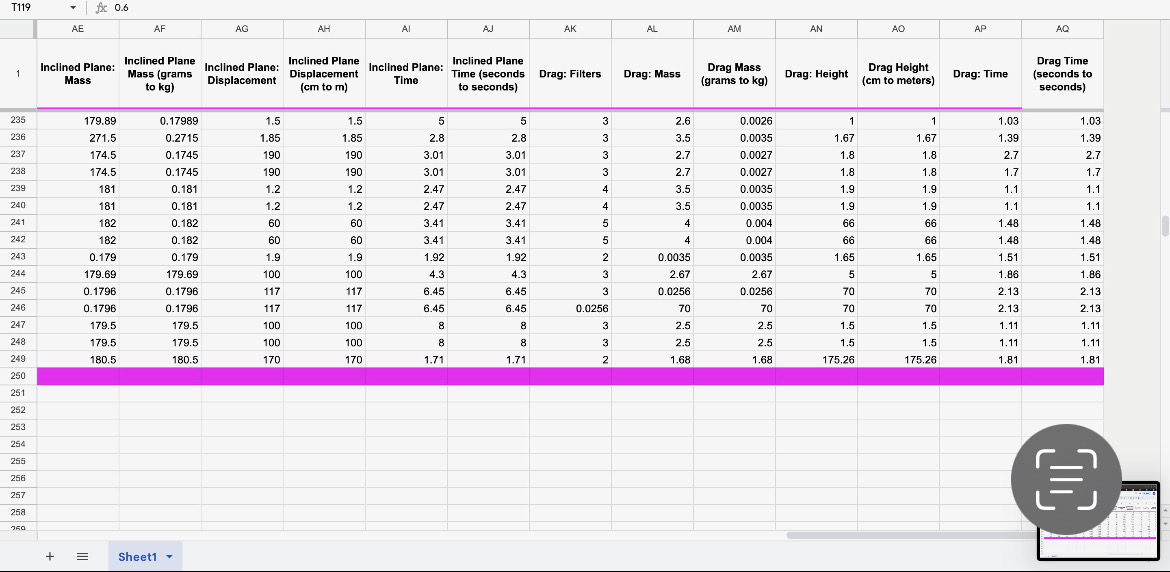
Task: Select cell 4.3 in Inclined Plane: Time column
Action: coord(406,274)
